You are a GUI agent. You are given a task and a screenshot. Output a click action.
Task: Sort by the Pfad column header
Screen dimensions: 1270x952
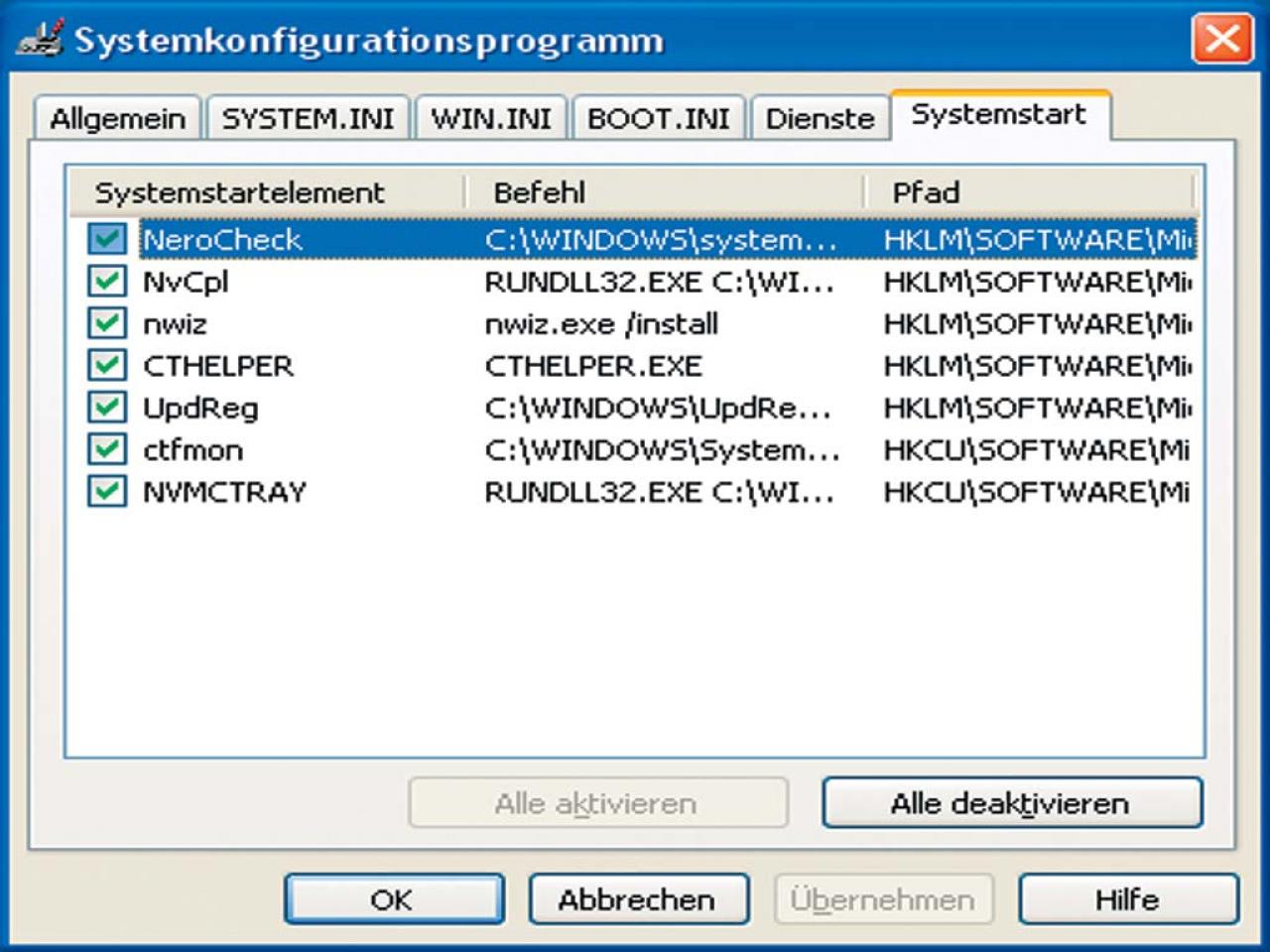click(1030, 191)
